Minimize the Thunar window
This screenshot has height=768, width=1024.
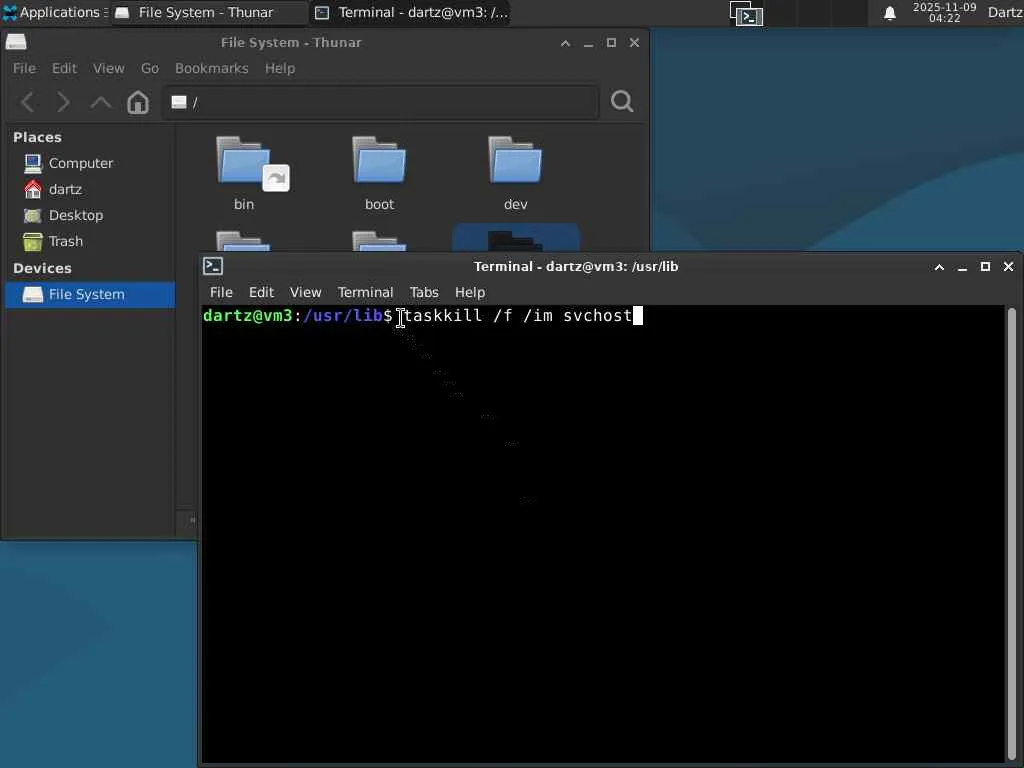point(588,43)
